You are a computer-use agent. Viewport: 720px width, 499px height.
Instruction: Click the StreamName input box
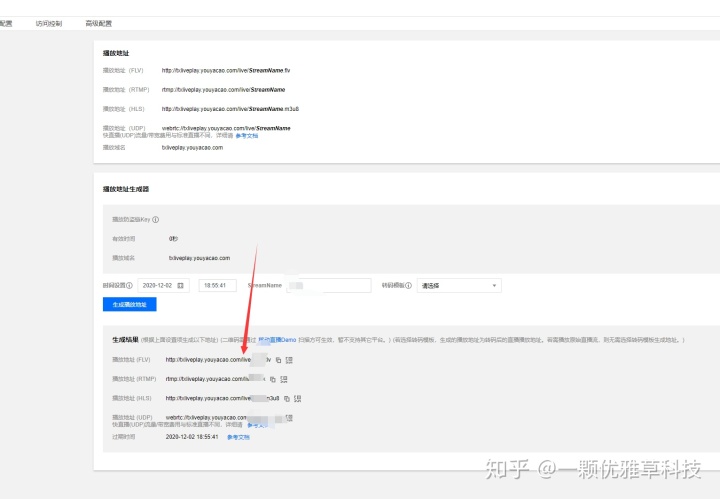pos(329,286)
